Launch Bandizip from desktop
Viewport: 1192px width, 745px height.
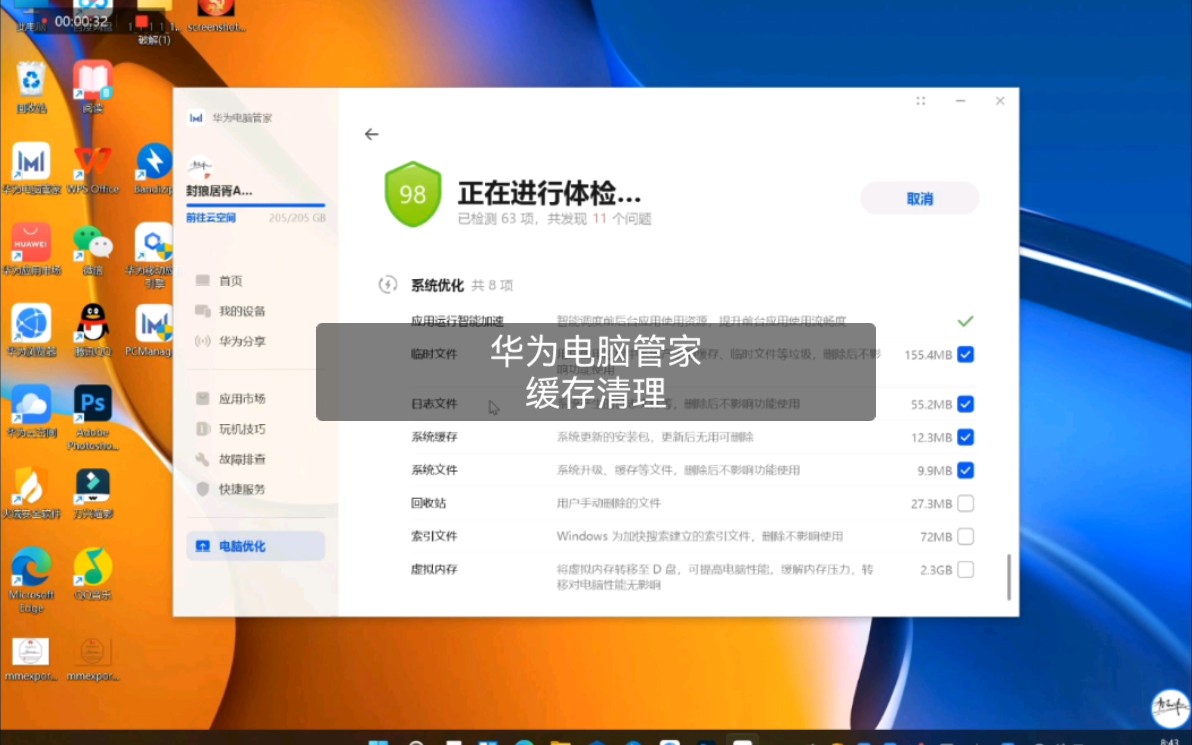(x=154, y=169)
